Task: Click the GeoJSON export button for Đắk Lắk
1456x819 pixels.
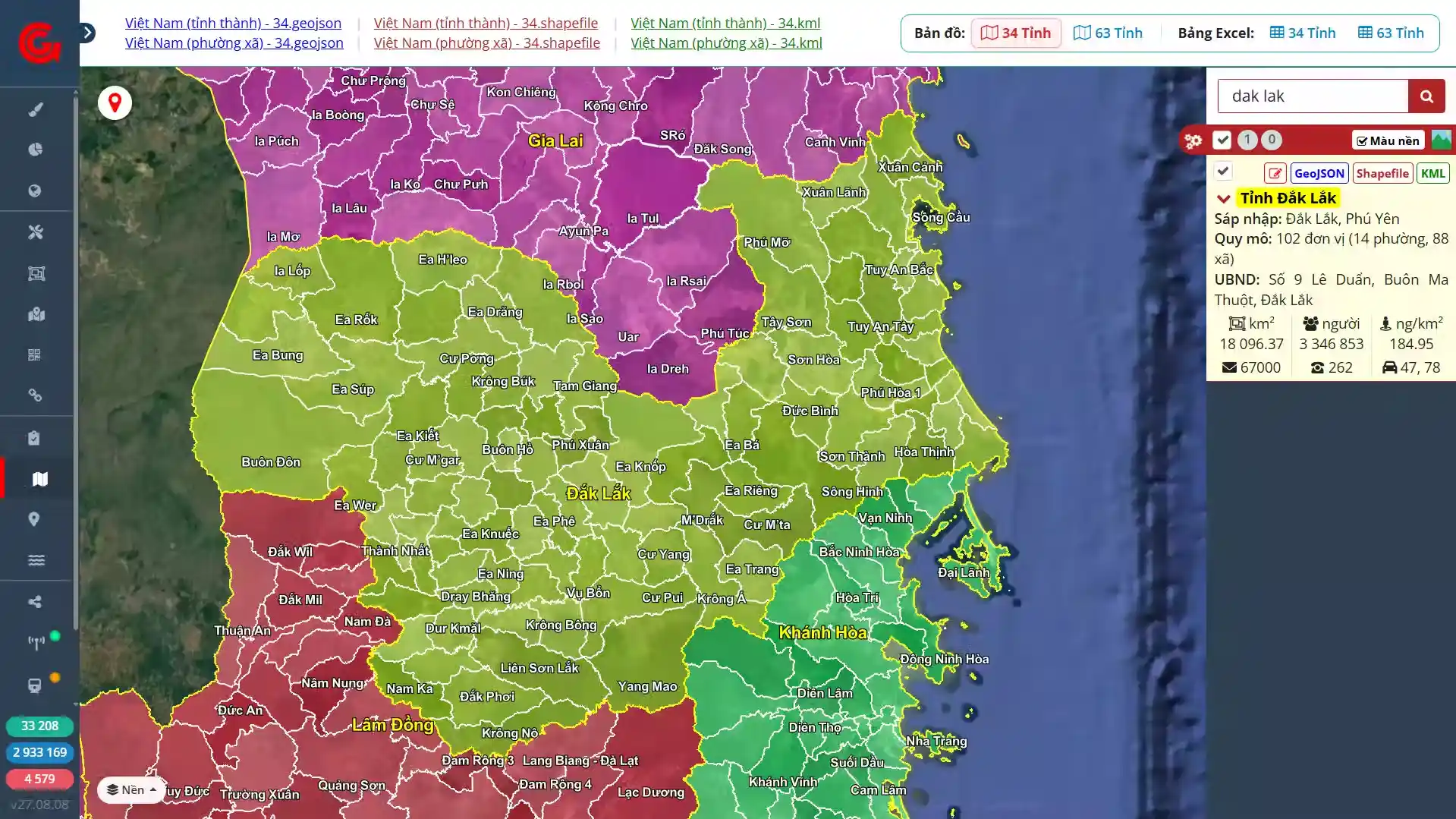Action: click(1319, 173)
